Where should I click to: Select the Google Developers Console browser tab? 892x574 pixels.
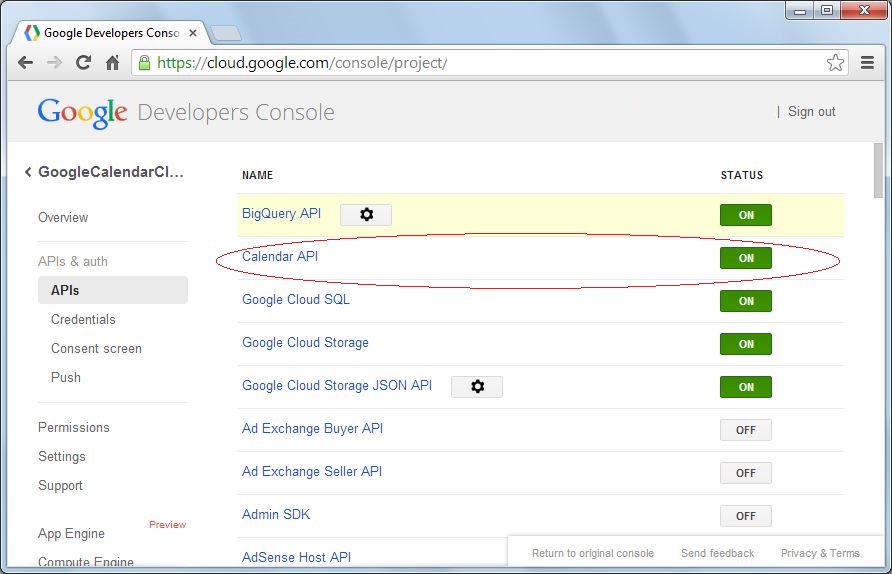click(x=111, y=33)
